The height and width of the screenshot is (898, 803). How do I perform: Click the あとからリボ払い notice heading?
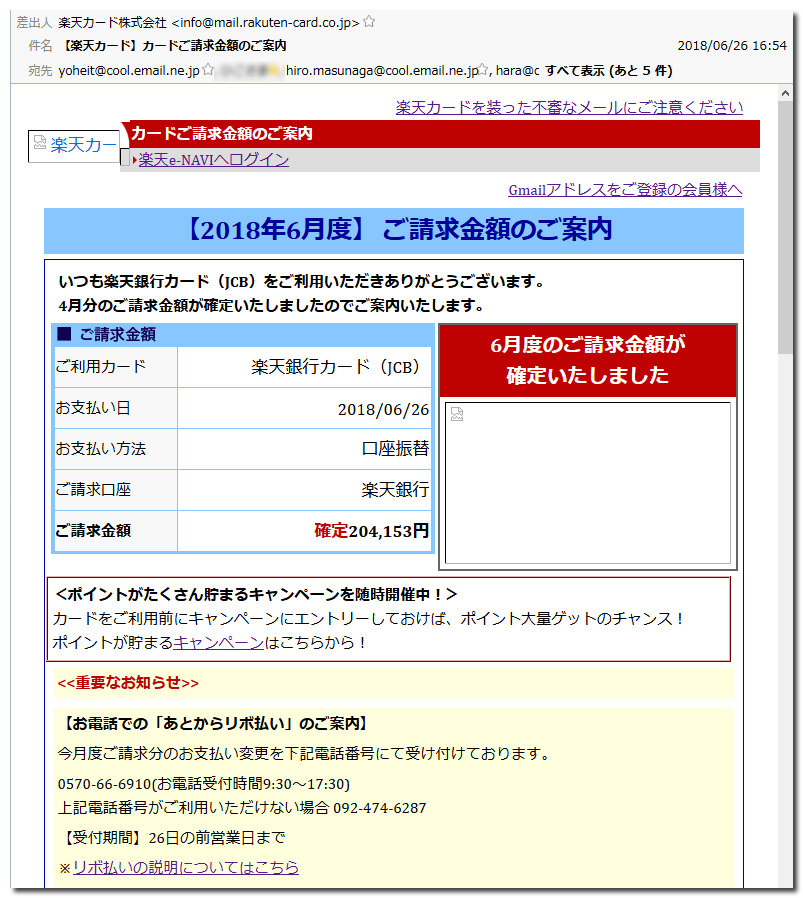point(214,723)
